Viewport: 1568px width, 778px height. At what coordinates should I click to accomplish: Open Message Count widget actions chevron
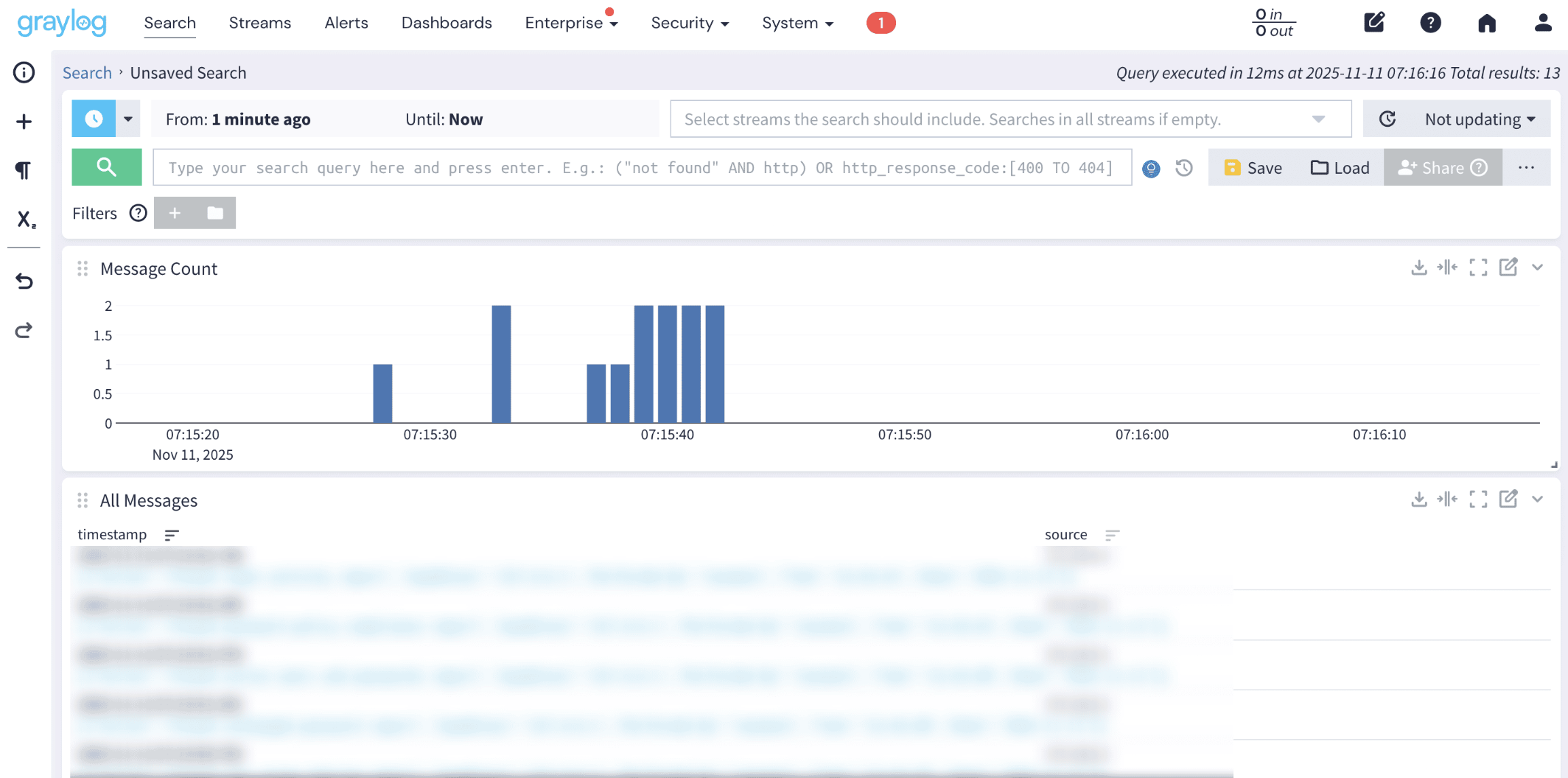coord(1538,267)
